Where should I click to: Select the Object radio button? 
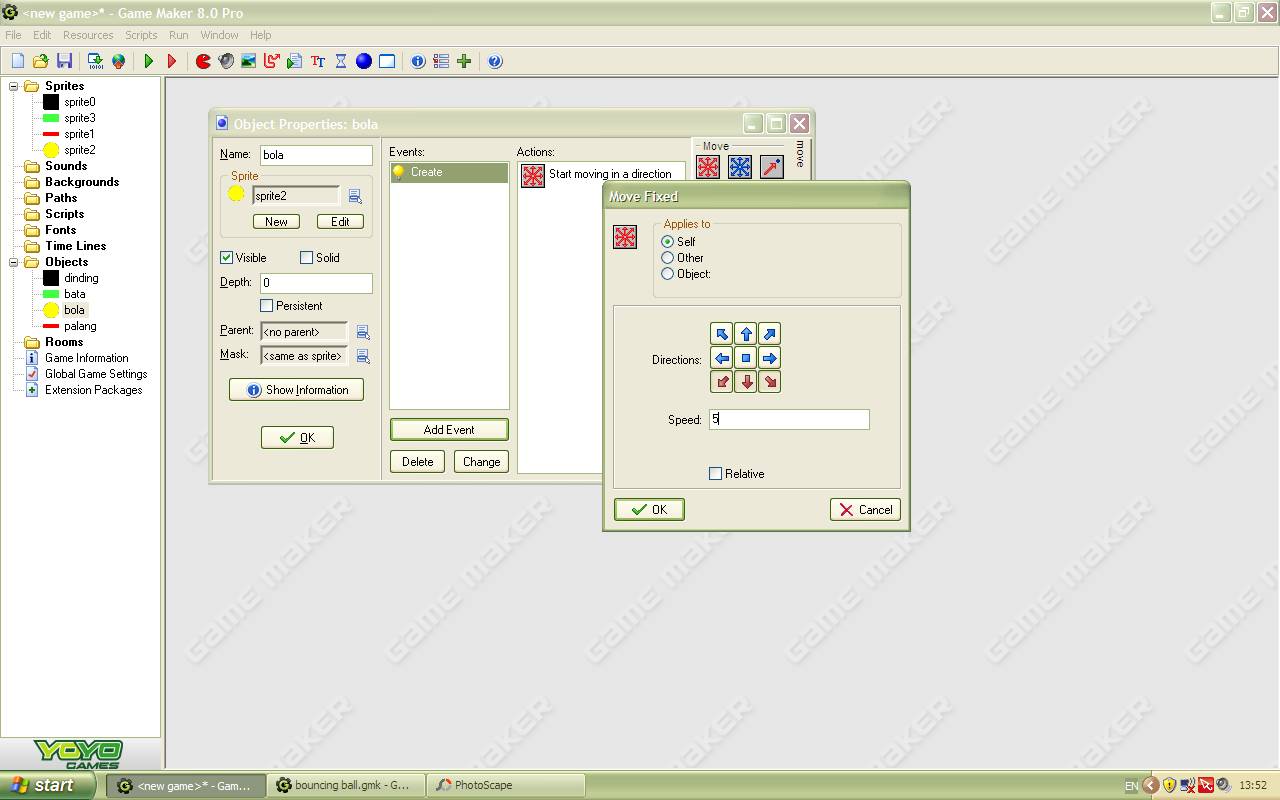(x=668, y=274)
